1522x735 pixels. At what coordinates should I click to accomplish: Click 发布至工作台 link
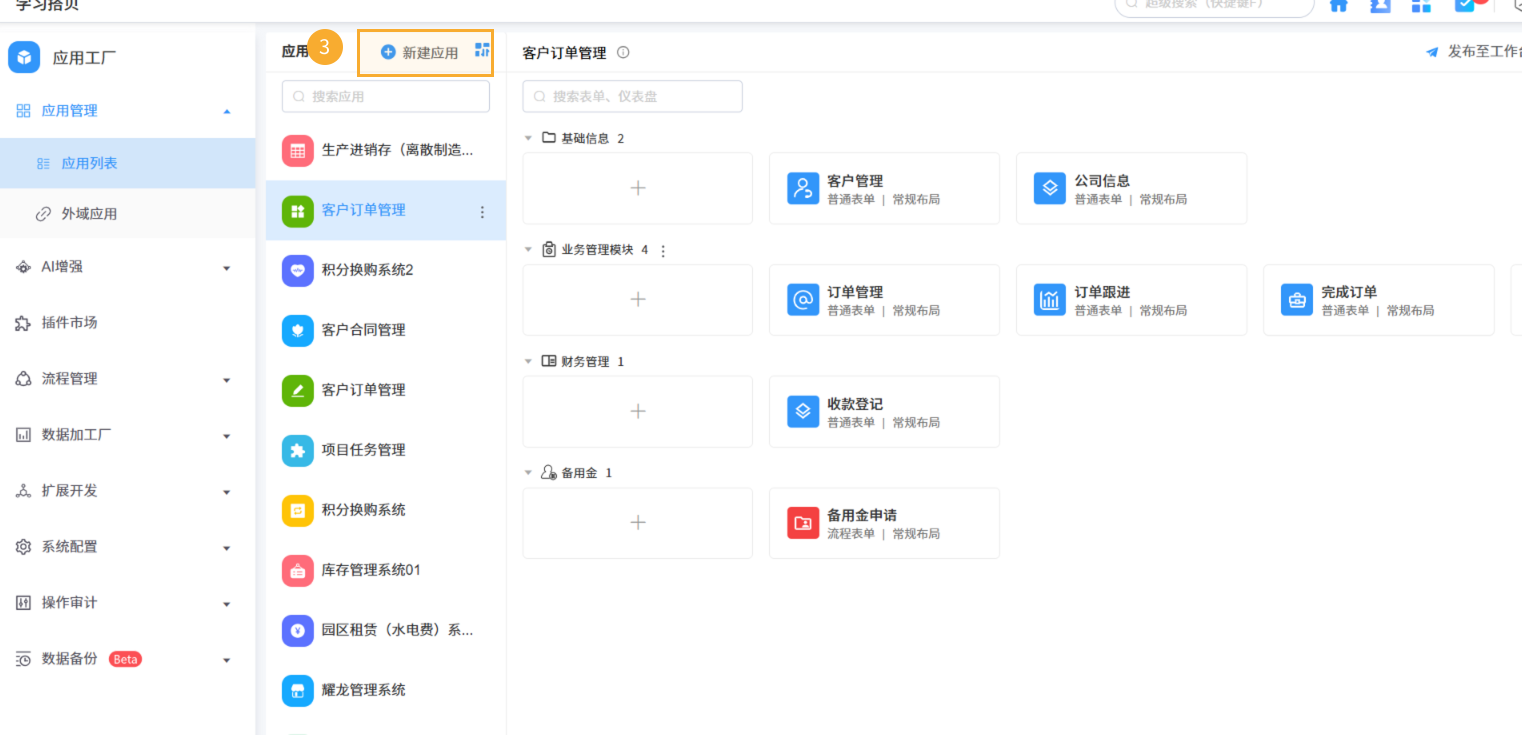point(1474,52)
